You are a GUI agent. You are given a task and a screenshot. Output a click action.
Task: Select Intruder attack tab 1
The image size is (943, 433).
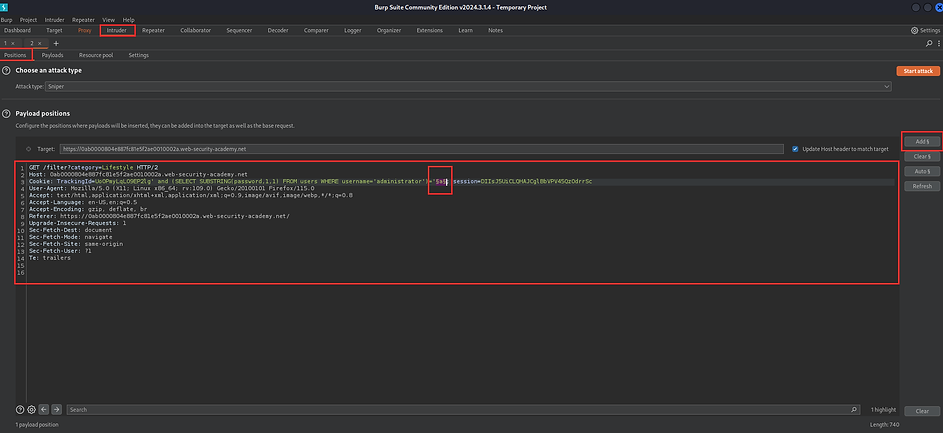tap(5, 43)
